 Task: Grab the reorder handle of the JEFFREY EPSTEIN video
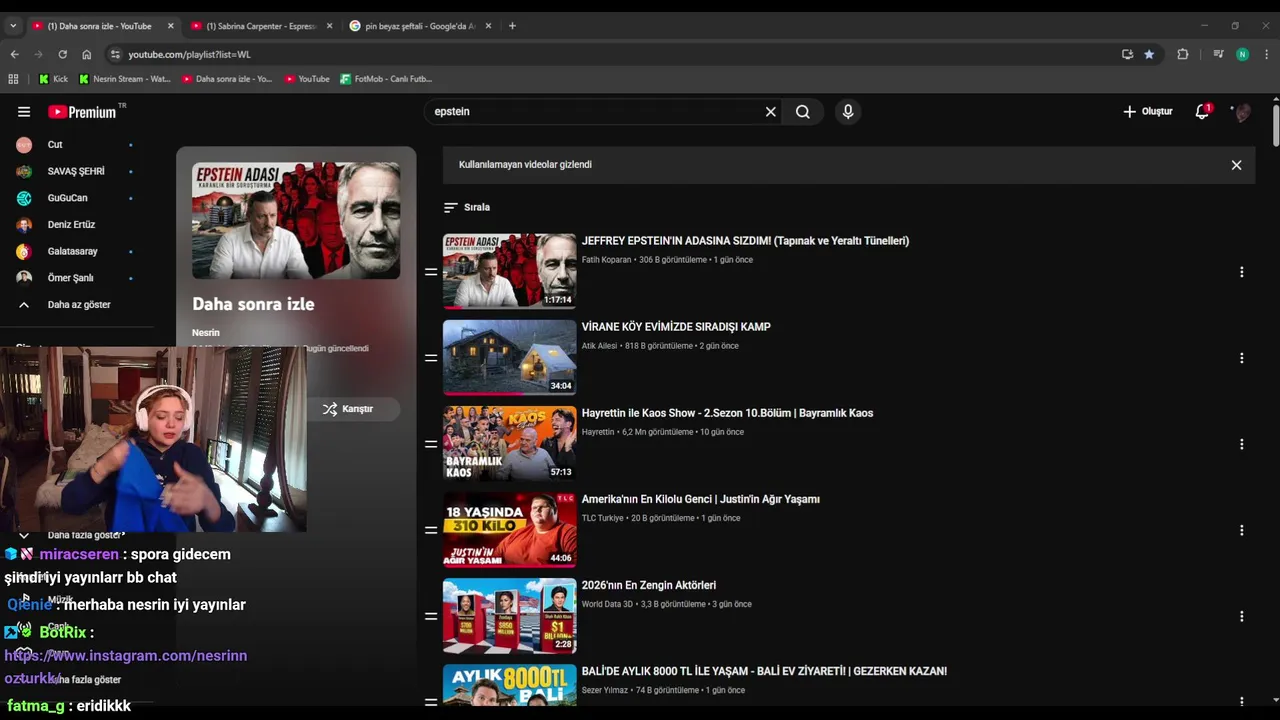(431, 272)
